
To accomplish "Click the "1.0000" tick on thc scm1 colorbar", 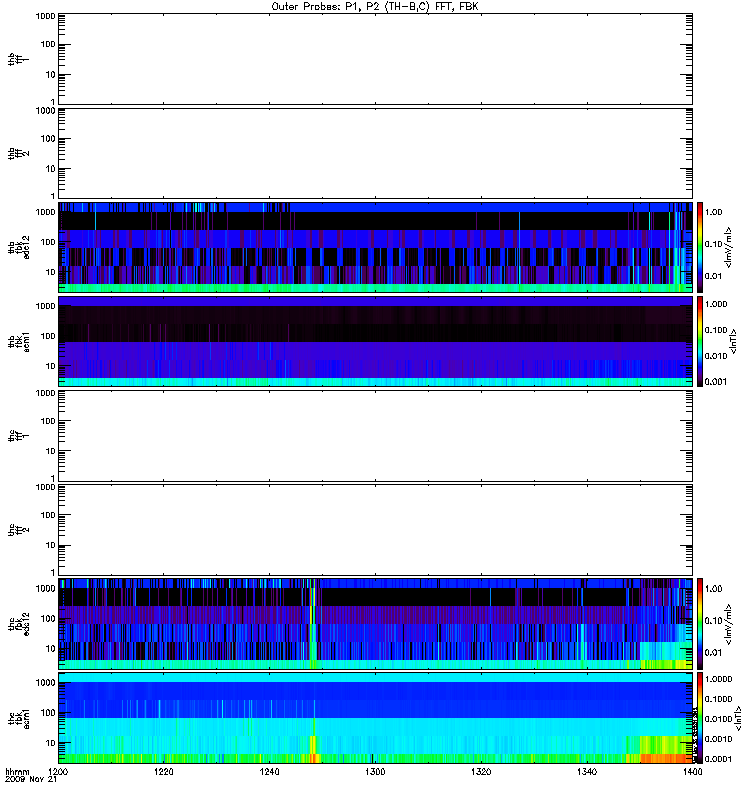I will click(718, 679).
